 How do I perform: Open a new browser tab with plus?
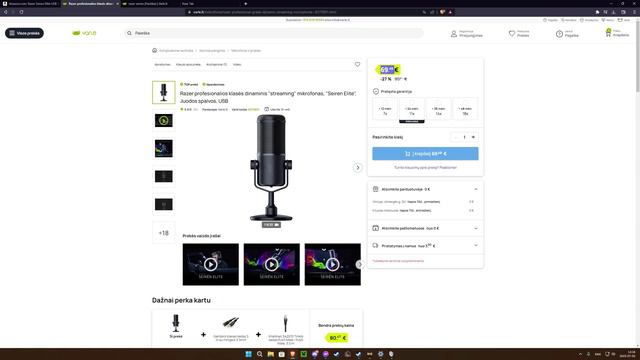tap(245, 3)
